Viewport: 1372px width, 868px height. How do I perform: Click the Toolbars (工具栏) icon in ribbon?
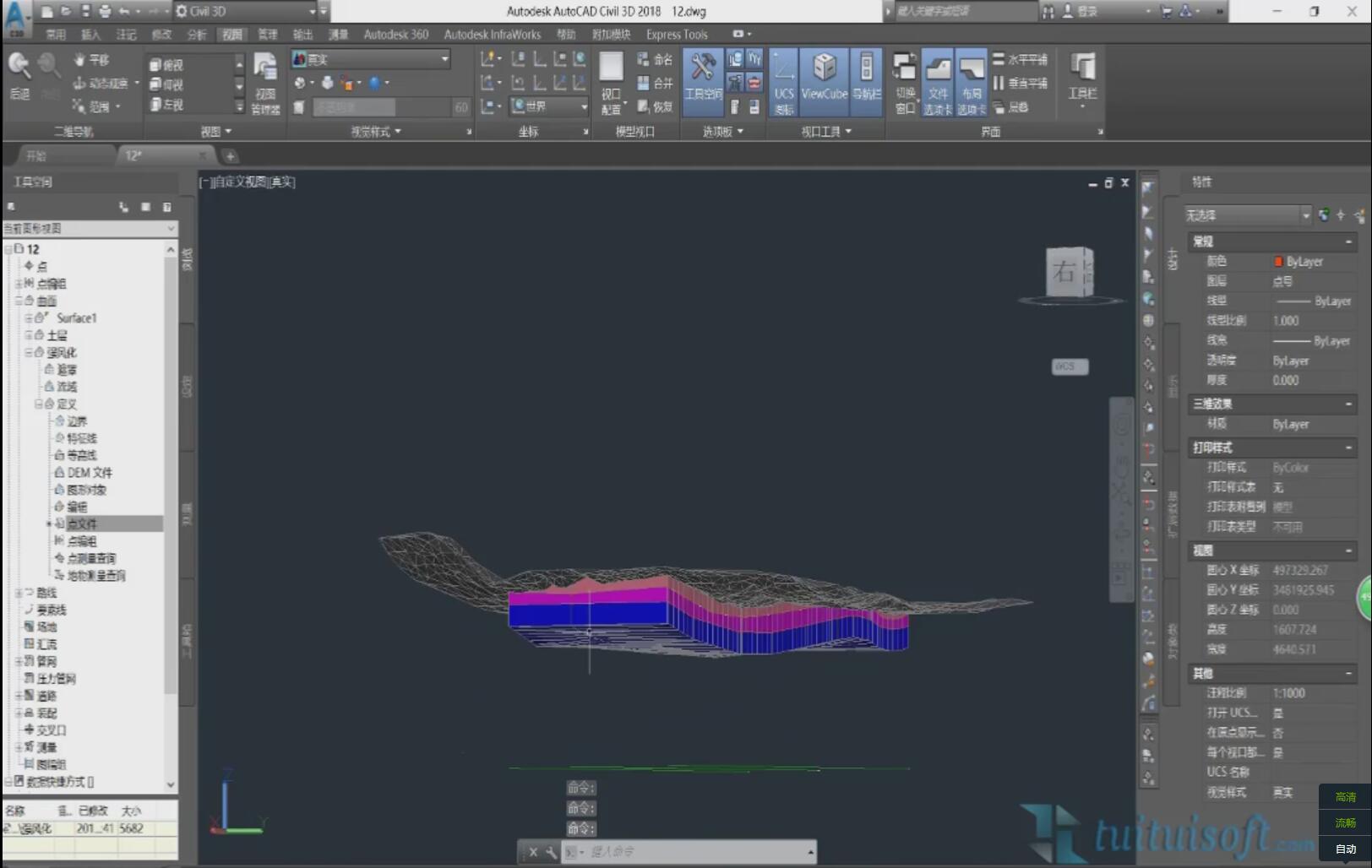(1082, 76)
